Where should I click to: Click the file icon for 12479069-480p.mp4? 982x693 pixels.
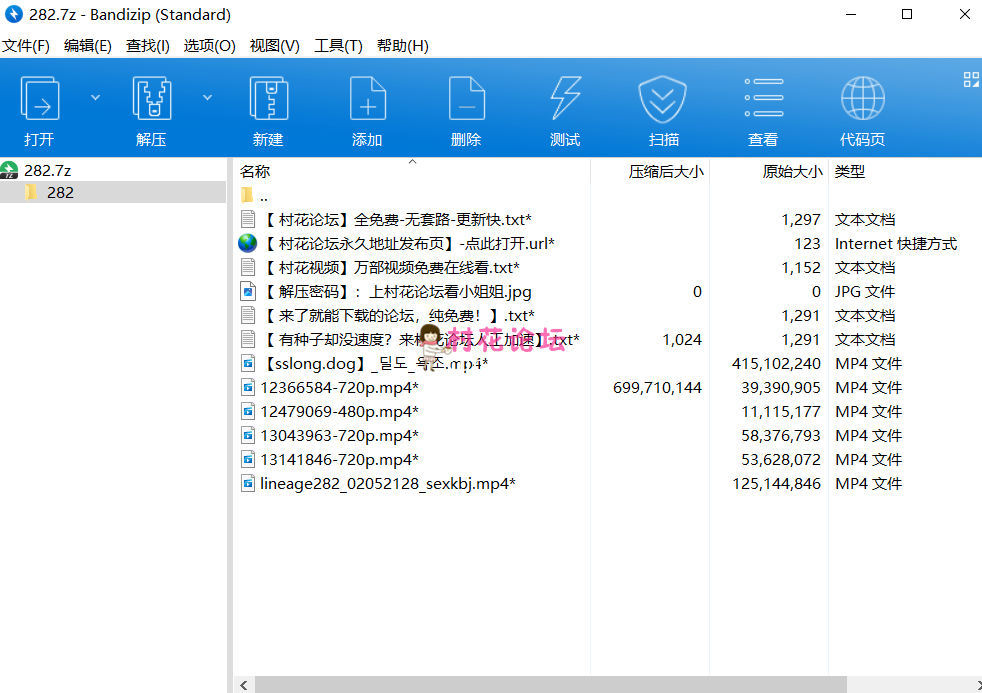point(248,411)
